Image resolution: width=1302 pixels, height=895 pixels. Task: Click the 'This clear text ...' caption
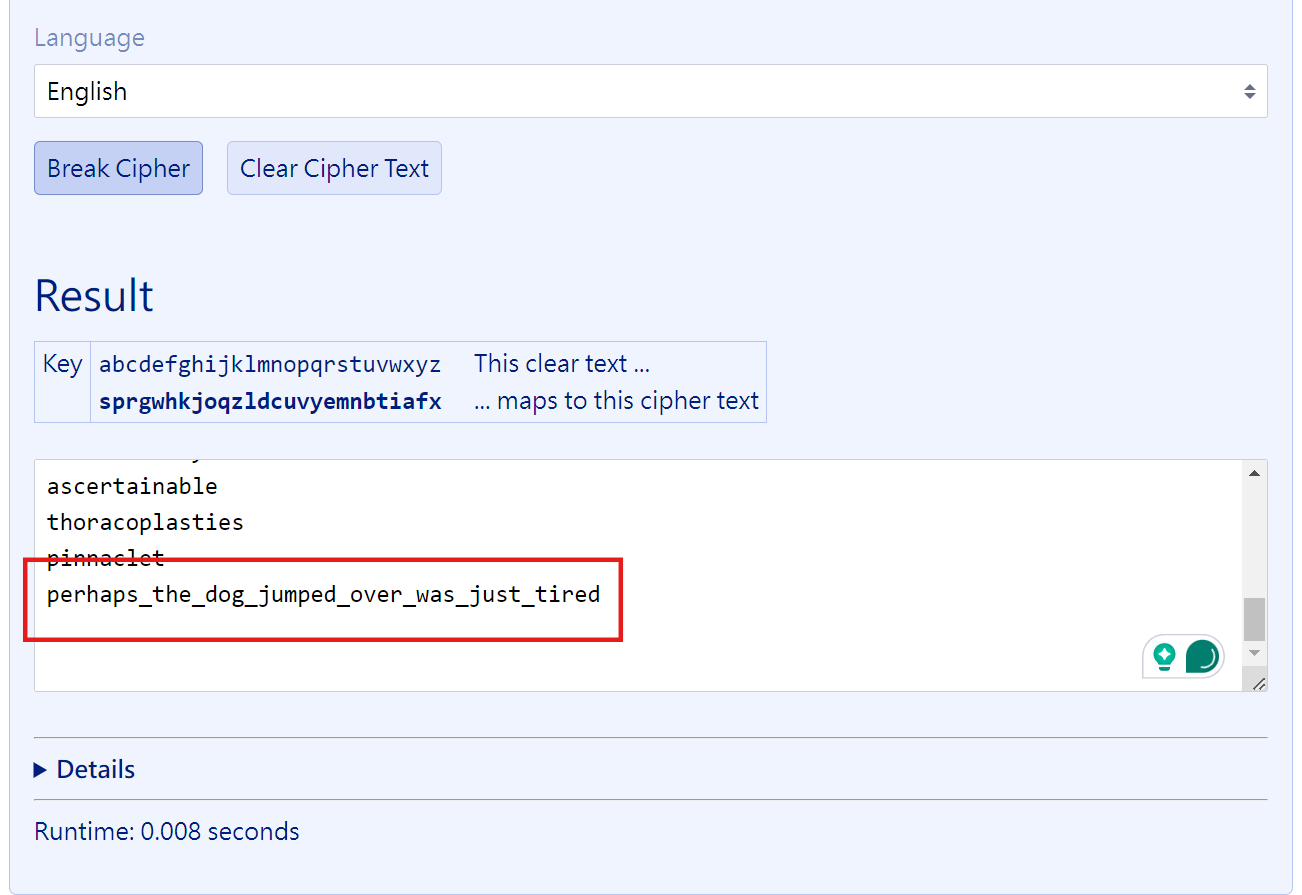[562, 363]
